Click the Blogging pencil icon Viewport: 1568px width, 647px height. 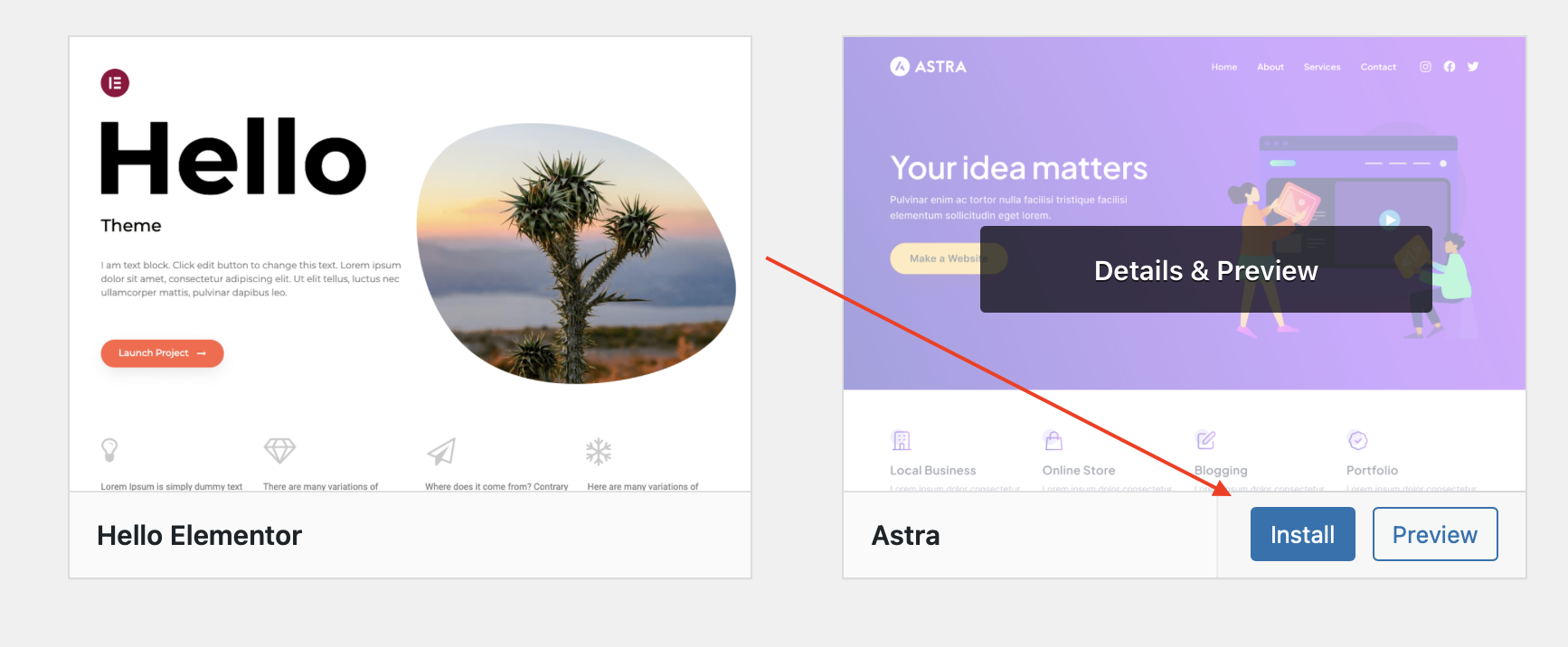point(1205,440)
